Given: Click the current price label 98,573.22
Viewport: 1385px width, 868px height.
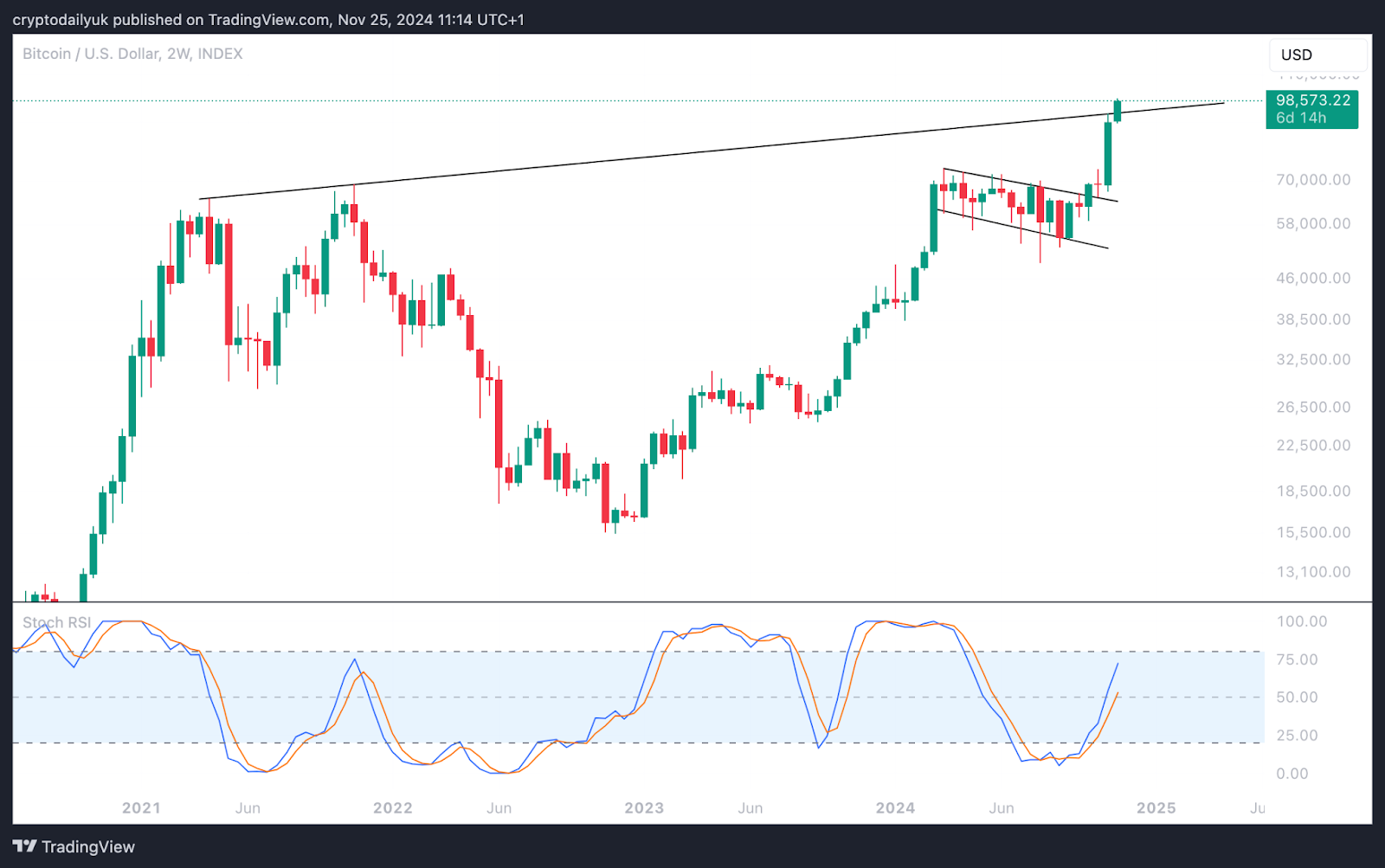Looking at the screenshot, I should coord(1312,100).
